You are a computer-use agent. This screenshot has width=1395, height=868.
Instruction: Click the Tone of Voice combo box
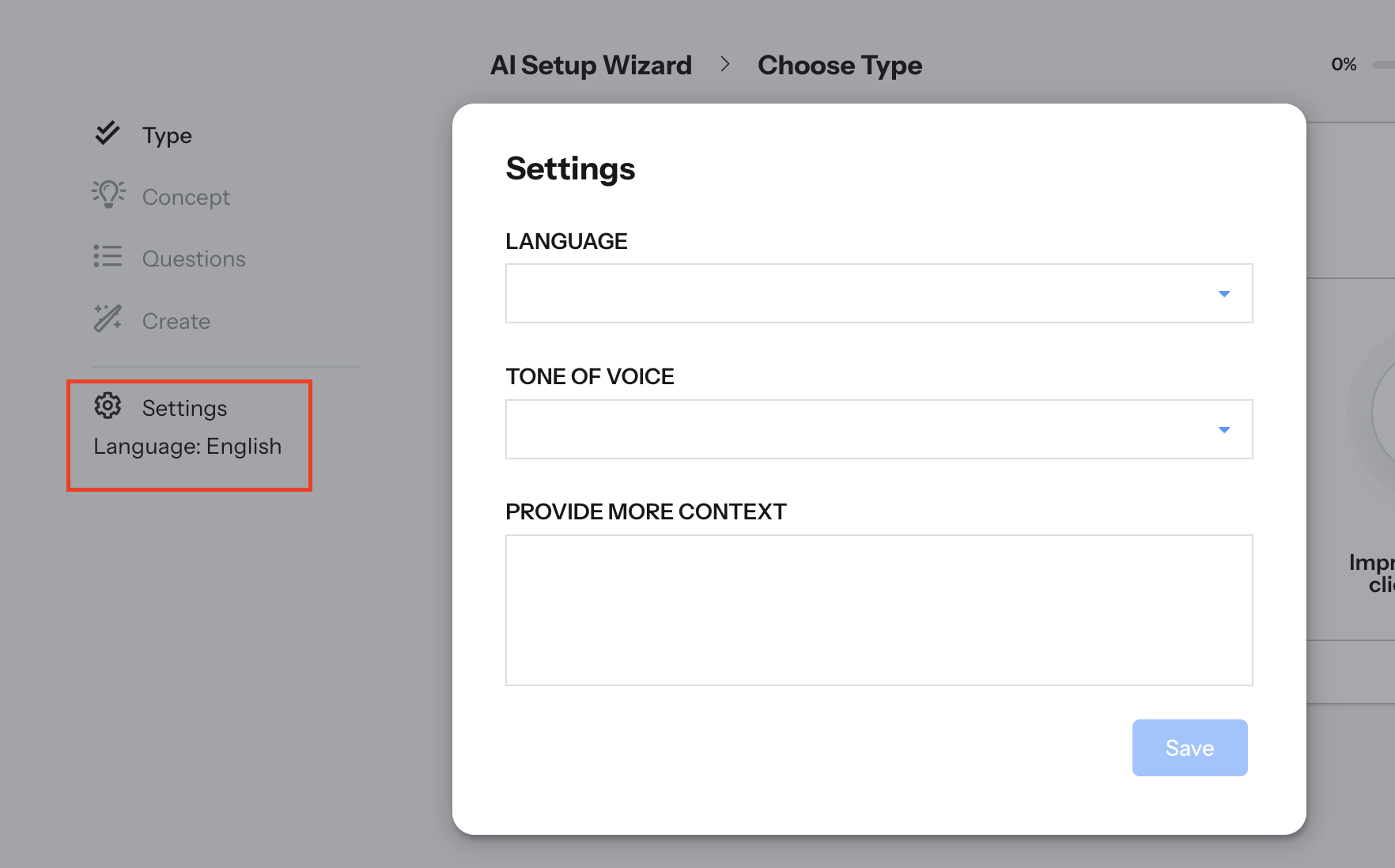point(858,429)
